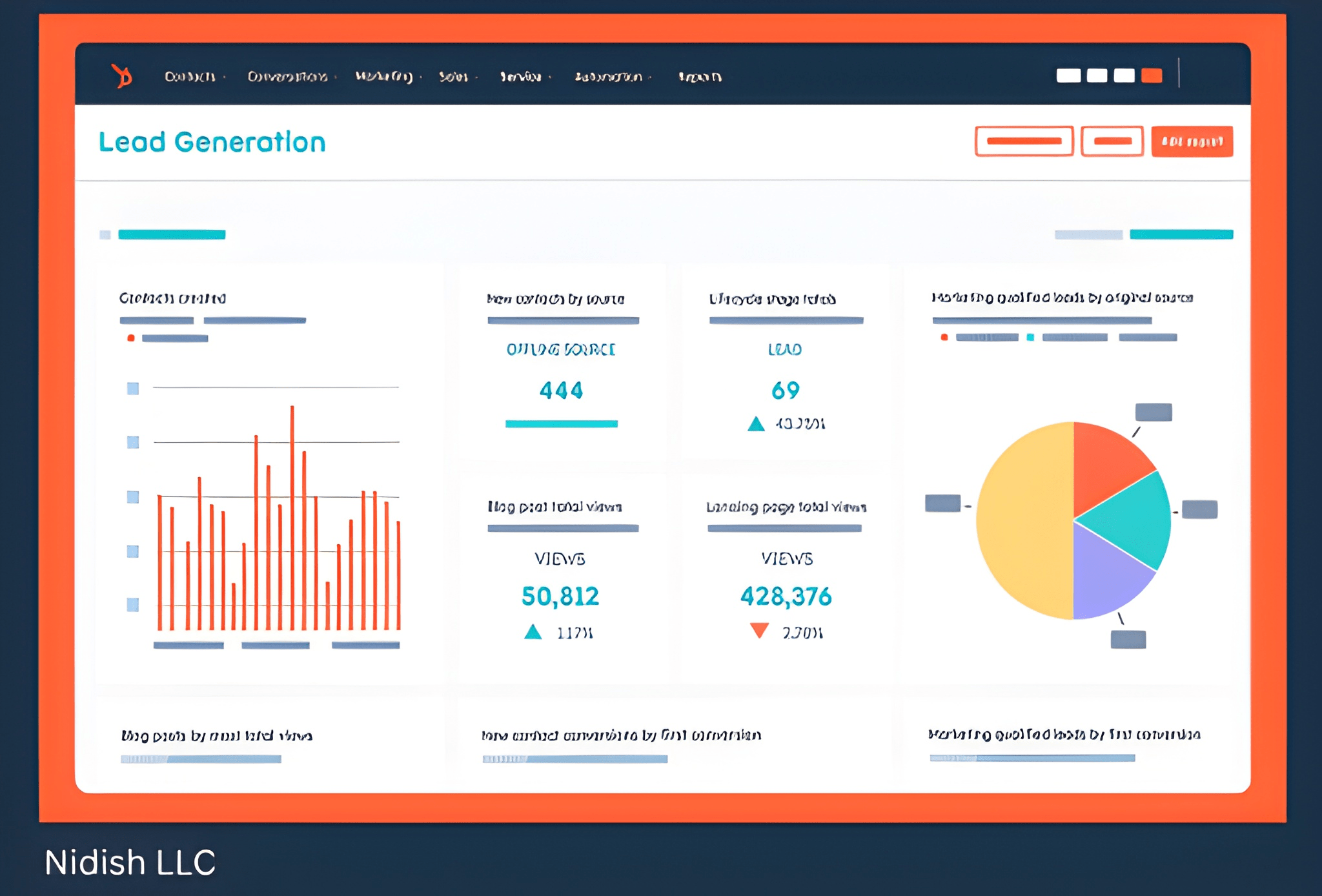The image size is (1322, 896).
Task: Expand the Sales dropdown menu
Action: pyautogui.click(x=456, y=76)
